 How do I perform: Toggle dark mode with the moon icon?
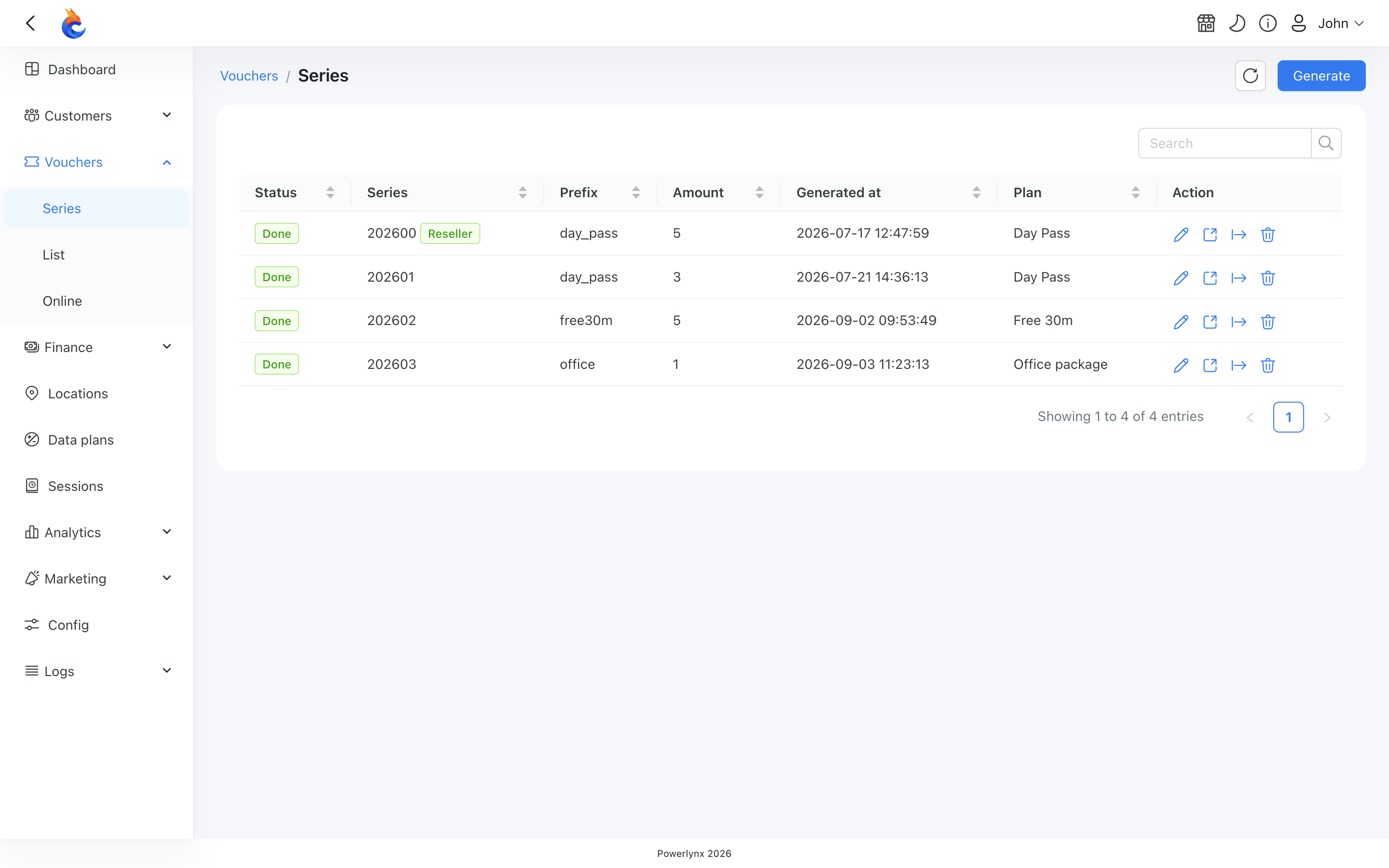coord(1236,24)
